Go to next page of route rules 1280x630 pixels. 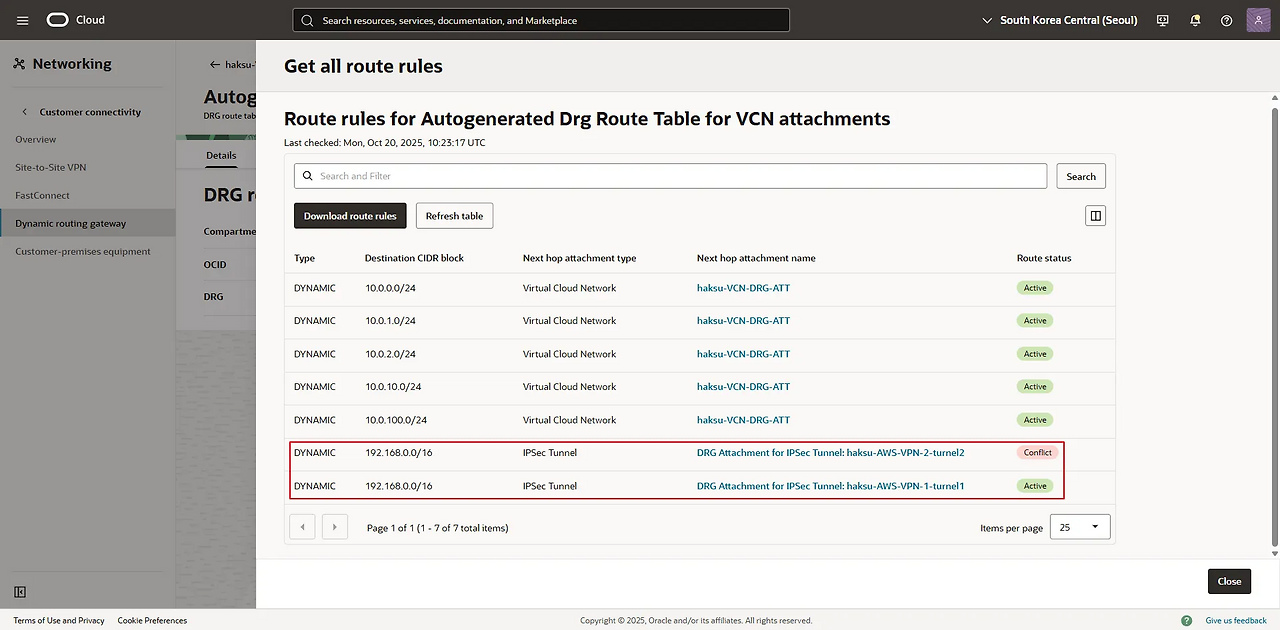tap(335, 527)
